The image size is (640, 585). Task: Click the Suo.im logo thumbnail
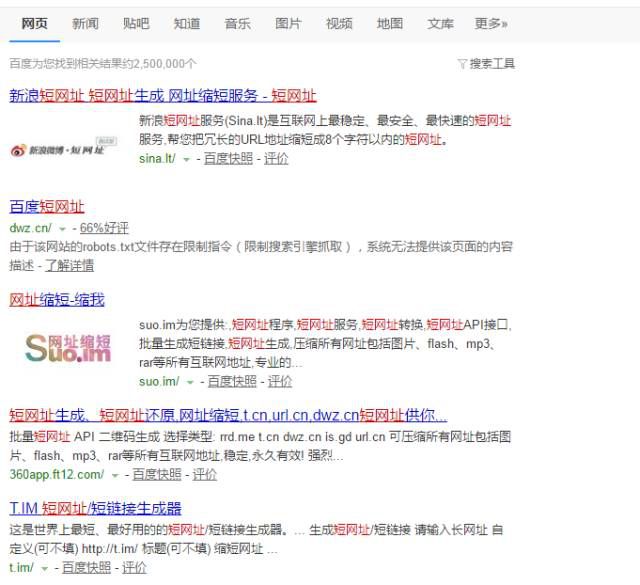[x=68, y=348]
